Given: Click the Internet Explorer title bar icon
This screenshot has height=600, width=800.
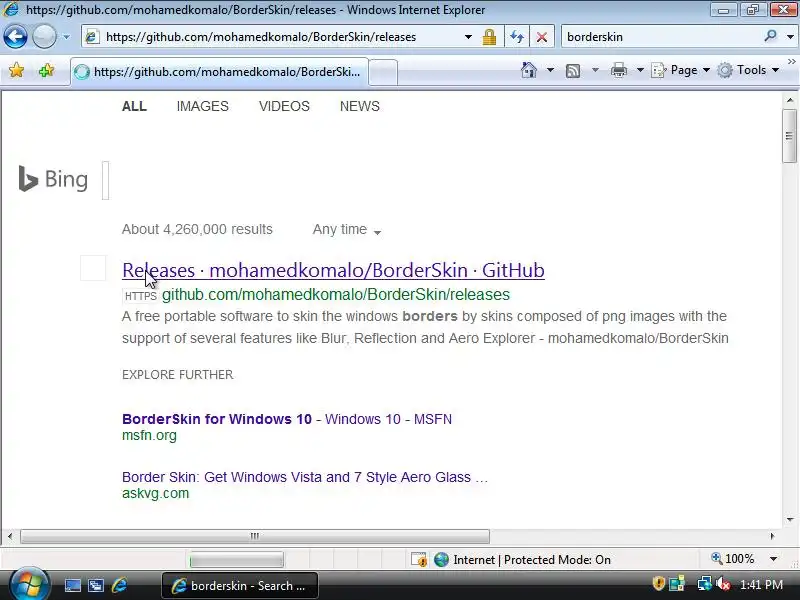Looking at the screenshot, I should click(x=11, y=9).
